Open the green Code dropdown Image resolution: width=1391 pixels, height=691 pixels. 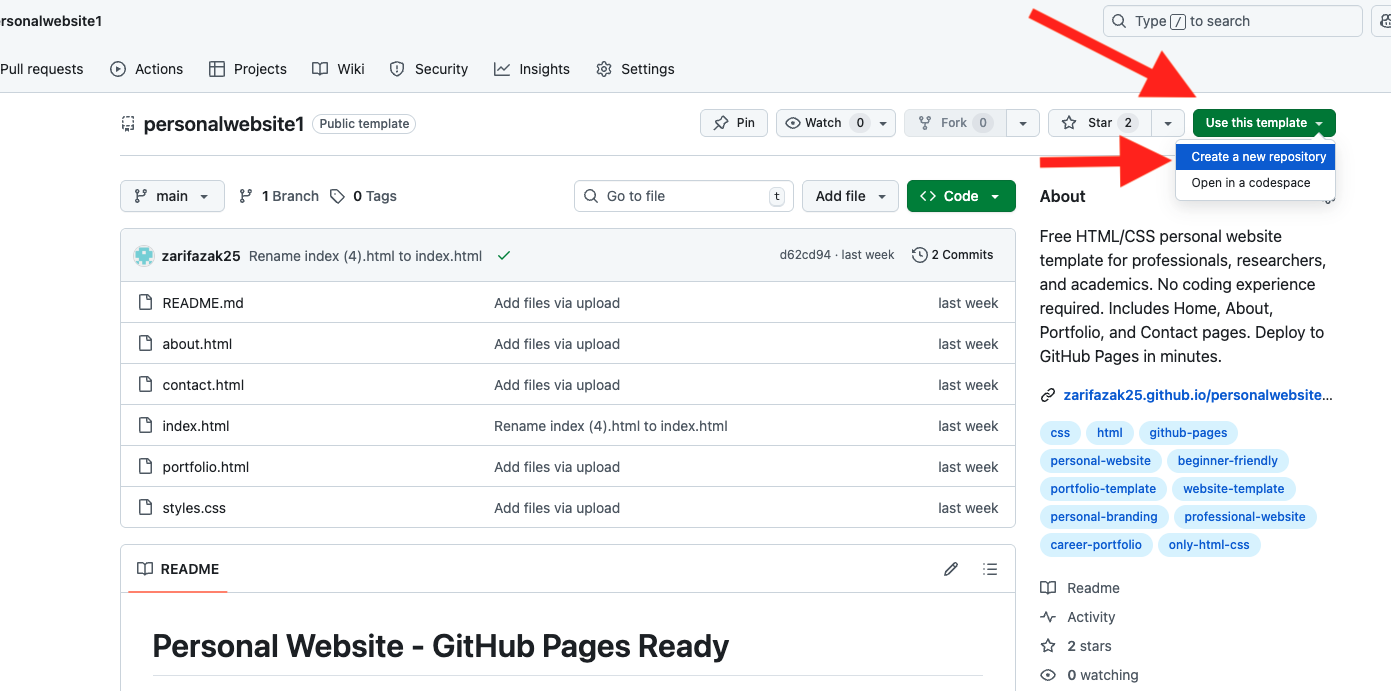tap(961, 195)
